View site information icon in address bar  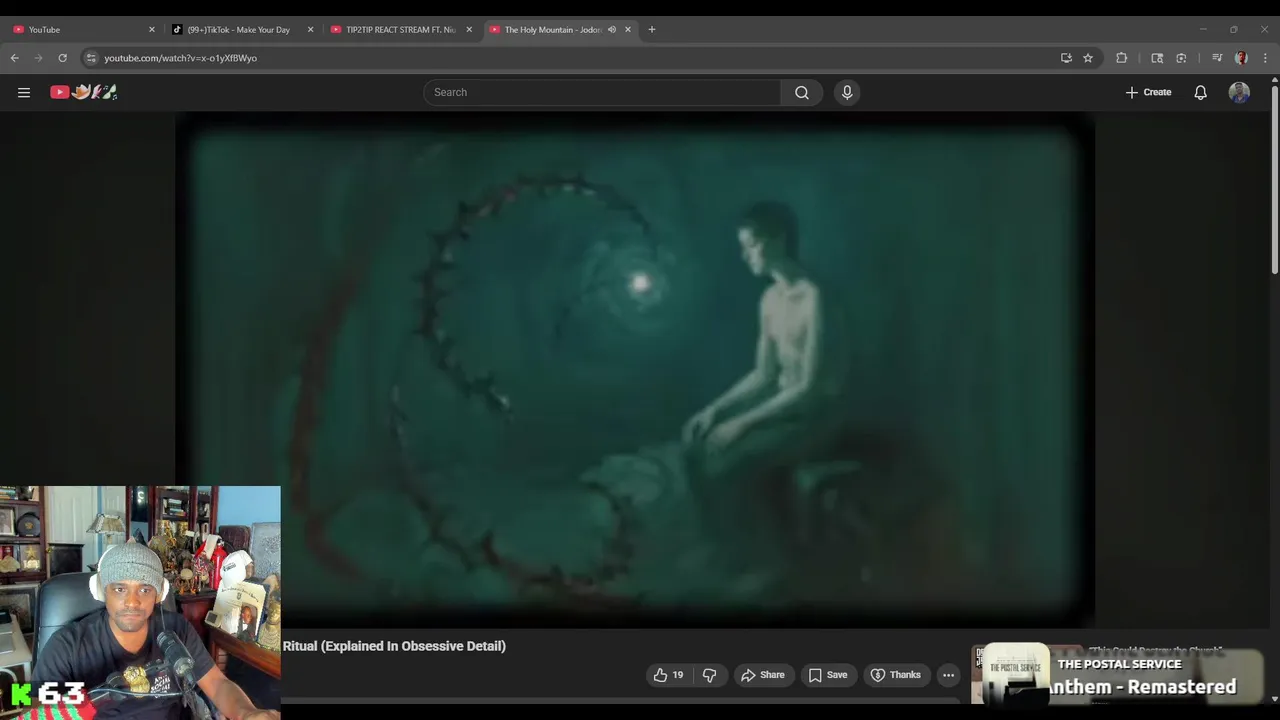pyautogui.click(x=91, y=58)
